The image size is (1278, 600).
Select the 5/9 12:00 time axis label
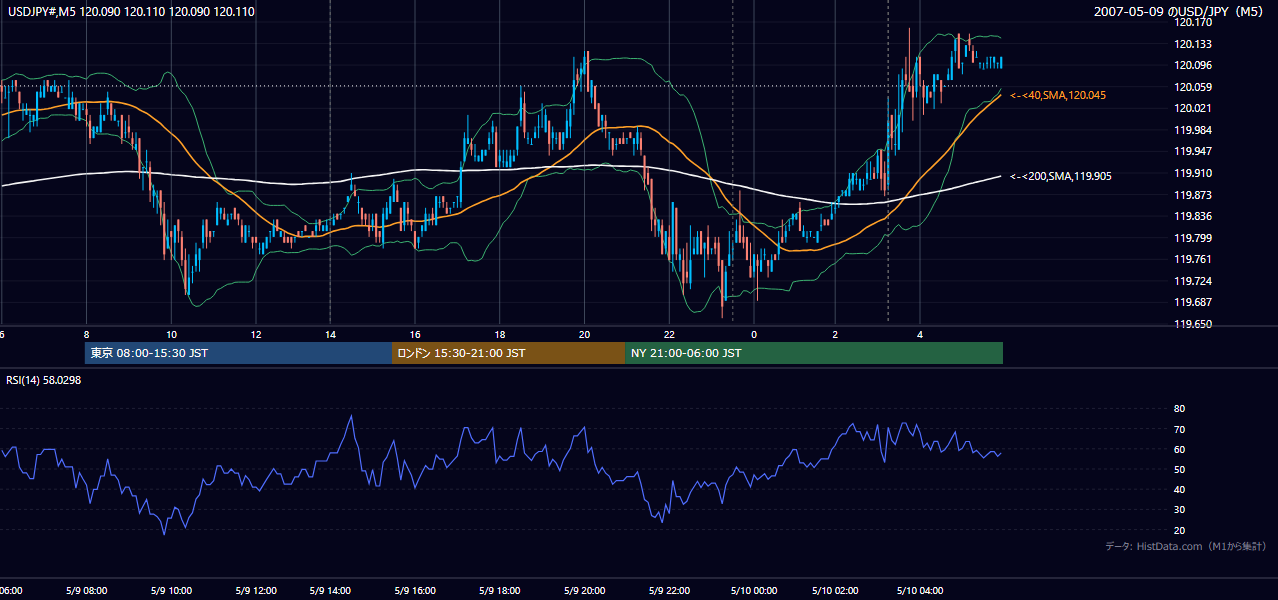click(256, 590)
